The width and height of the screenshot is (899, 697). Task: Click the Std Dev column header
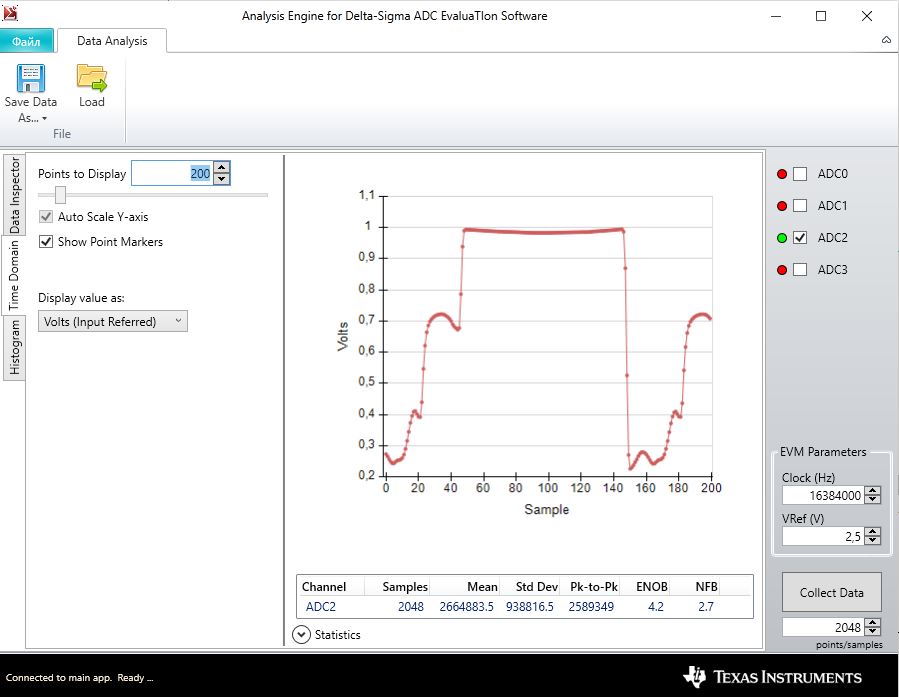pyautogui.click(x=537, y=586)
